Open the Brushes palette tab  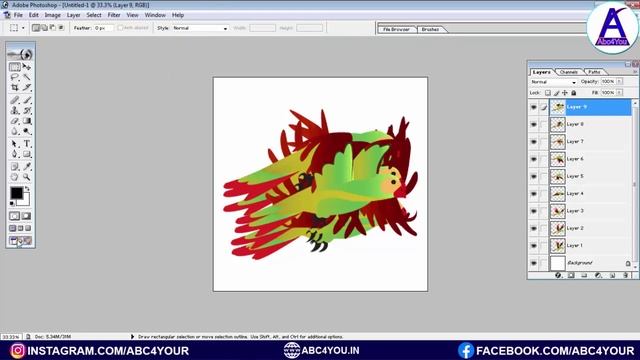430,29
